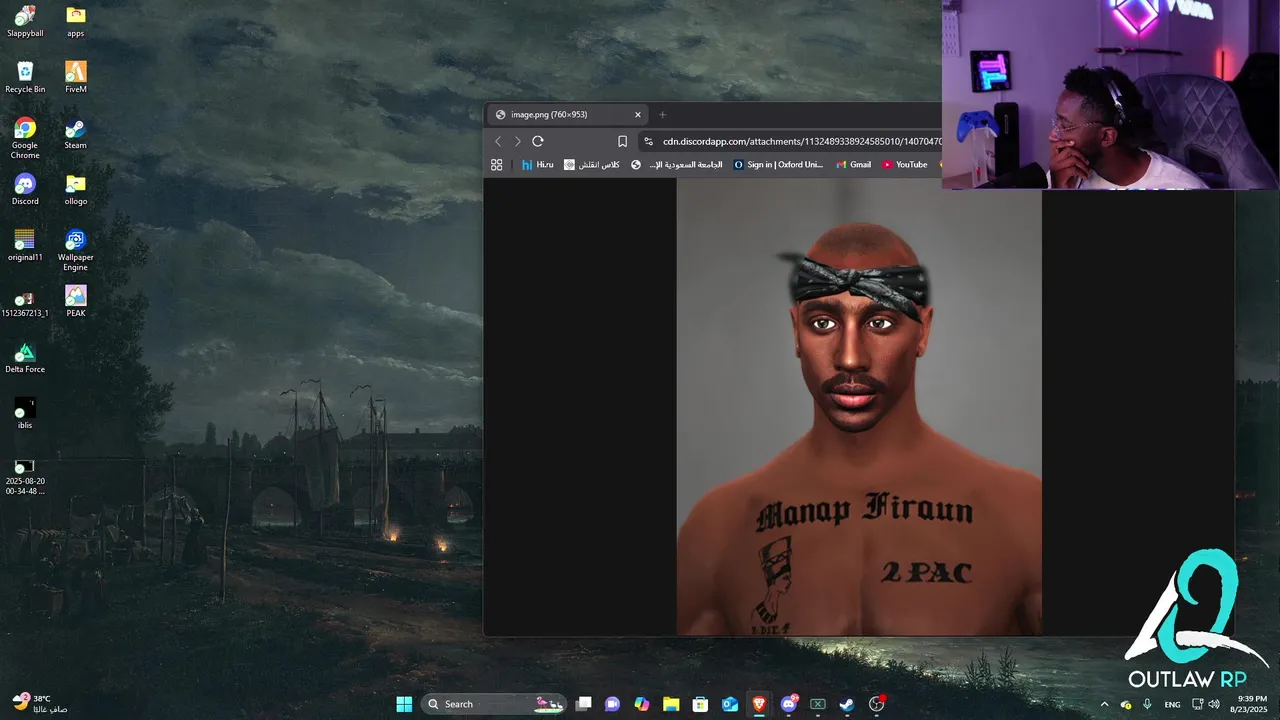Open the volume control tray icon

point(1214,704)
